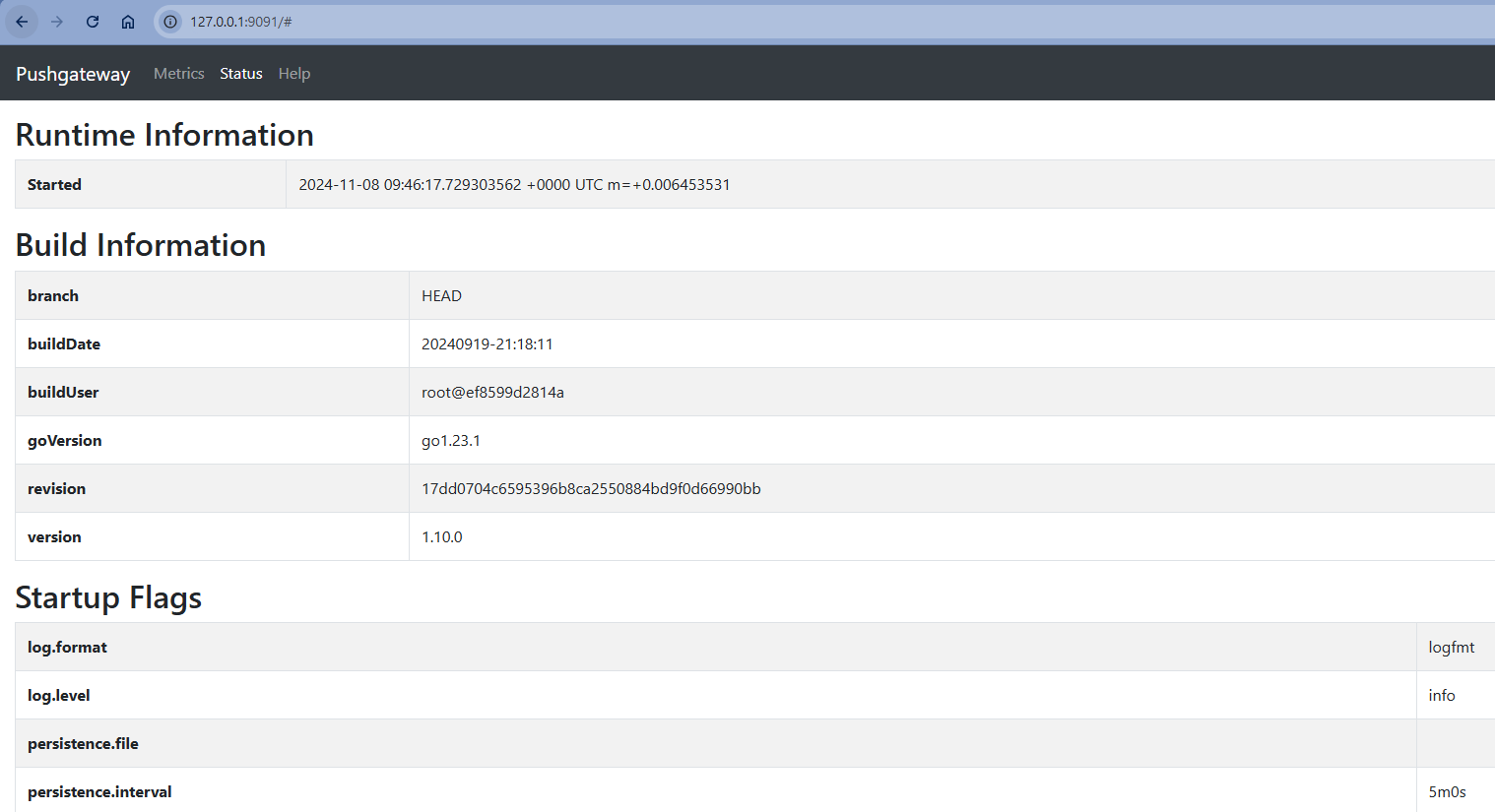Viewport: 1495px width, 812px height.
Task: Click the browser back arrow button
Action: pos(22,22)
